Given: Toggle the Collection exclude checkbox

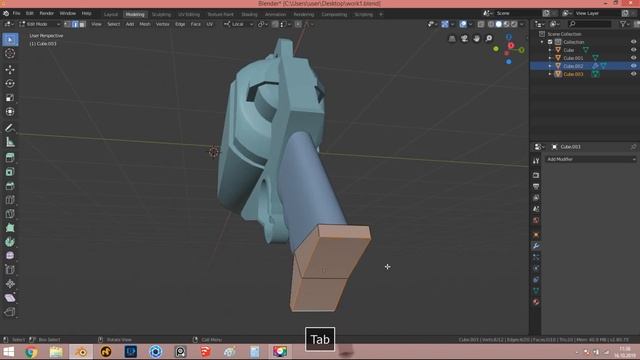Looking at the screenshot, I should pyautogui.click(x=550, y=42).
